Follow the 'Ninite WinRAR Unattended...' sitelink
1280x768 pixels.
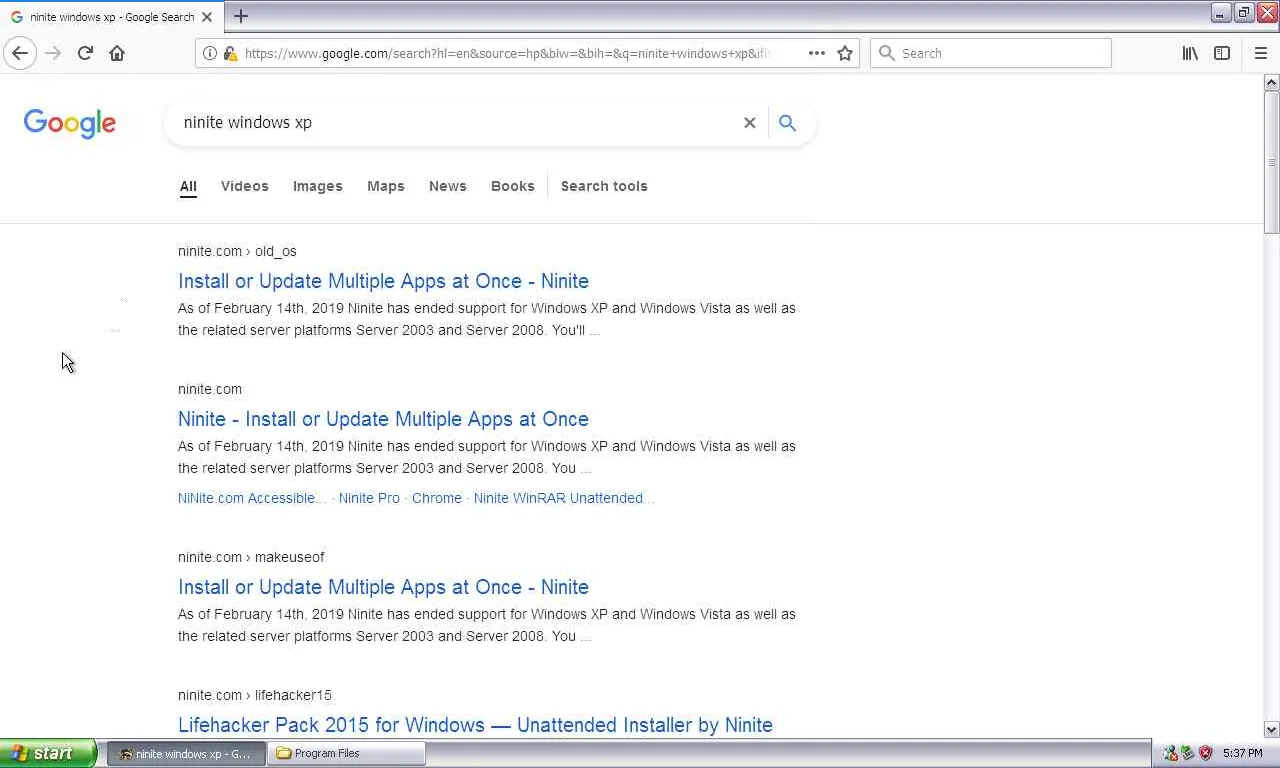tap(564, 498)
